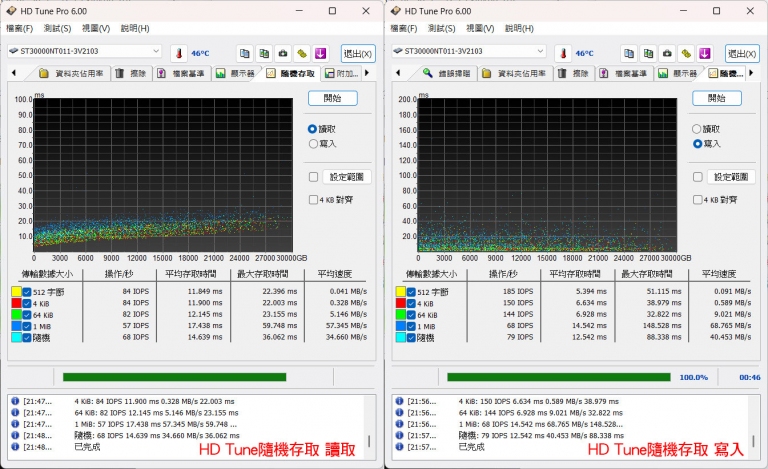The width and height of the screenshot is (768, 469).
Task: Click info icon beside '隨機: 79 IOPS' log
Action: 399,435
